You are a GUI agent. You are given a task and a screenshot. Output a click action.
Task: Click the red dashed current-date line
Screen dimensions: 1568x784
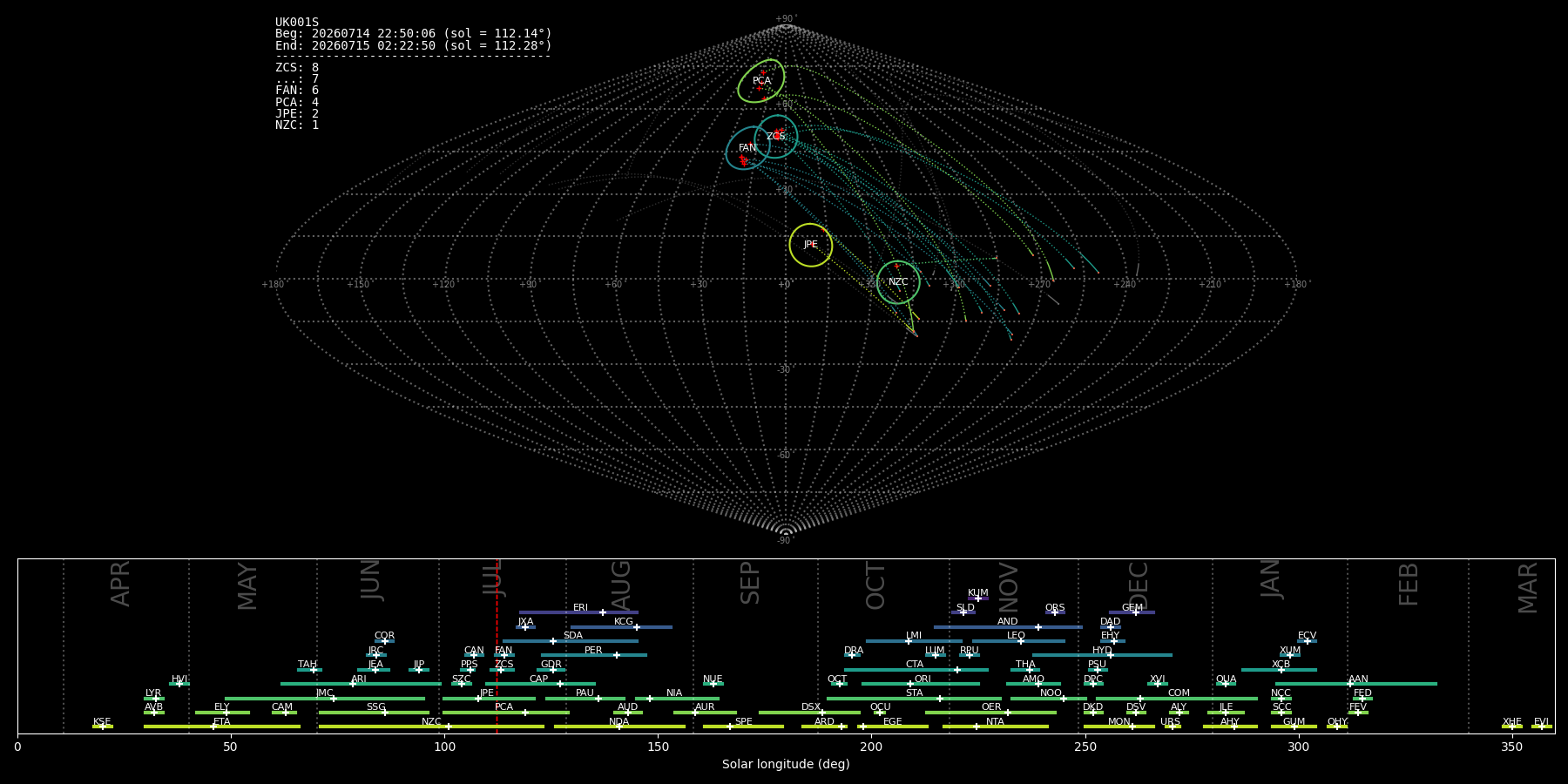click(x=497, y=645)
